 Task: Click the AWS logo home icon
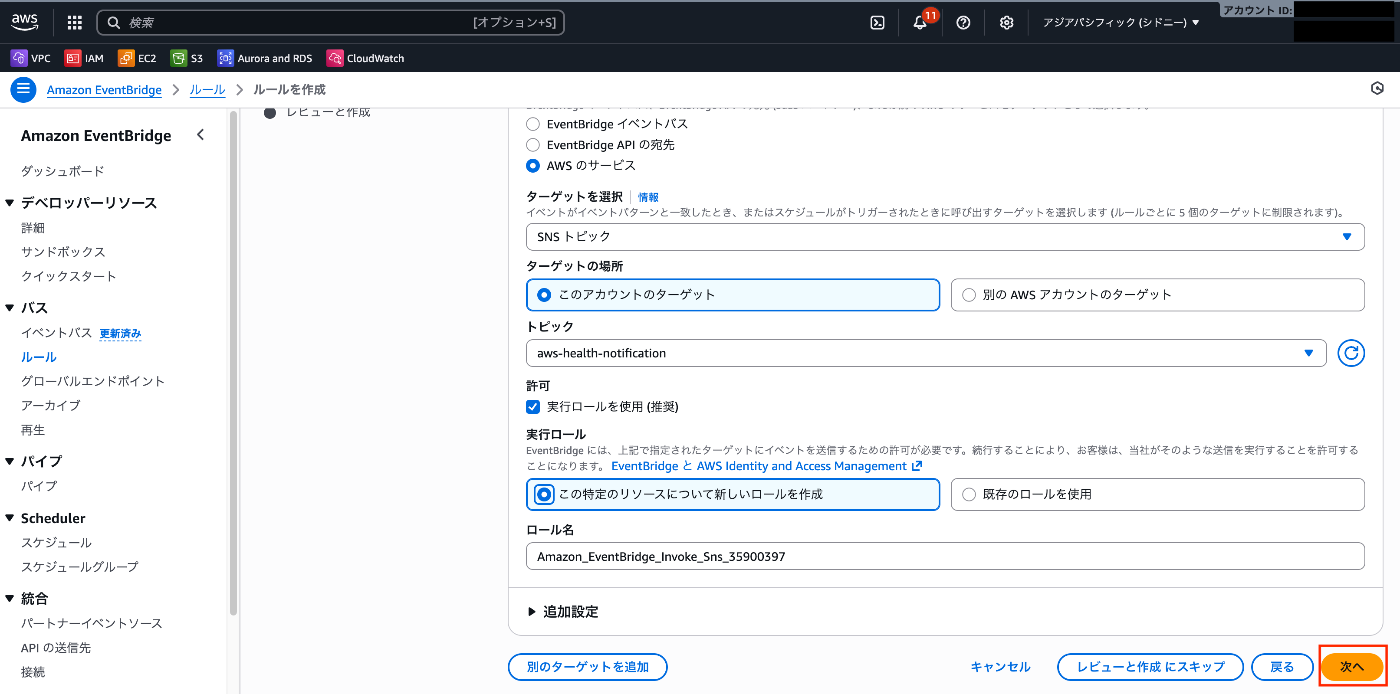pyautogui.click(x=25, y=22)
